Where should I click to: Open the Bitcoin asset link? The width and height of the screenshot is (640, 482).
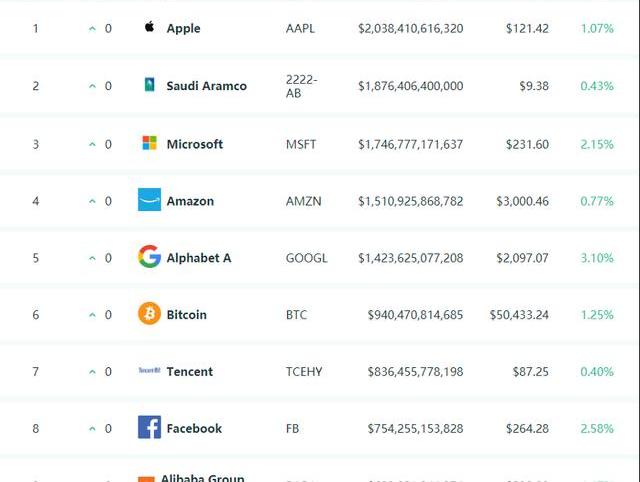[186, 315]
